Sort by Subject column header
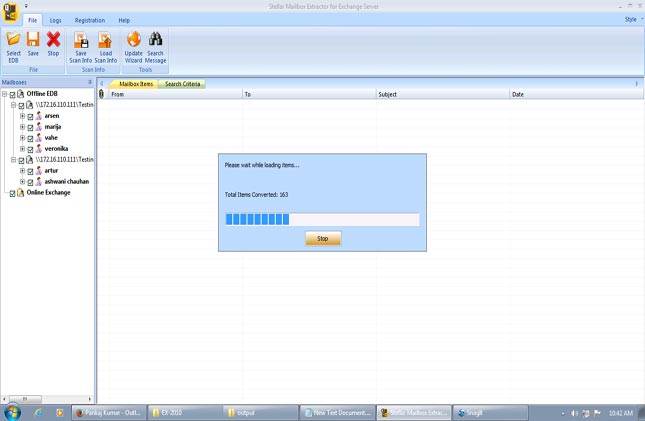645x421 pixels. coord(443,94)
